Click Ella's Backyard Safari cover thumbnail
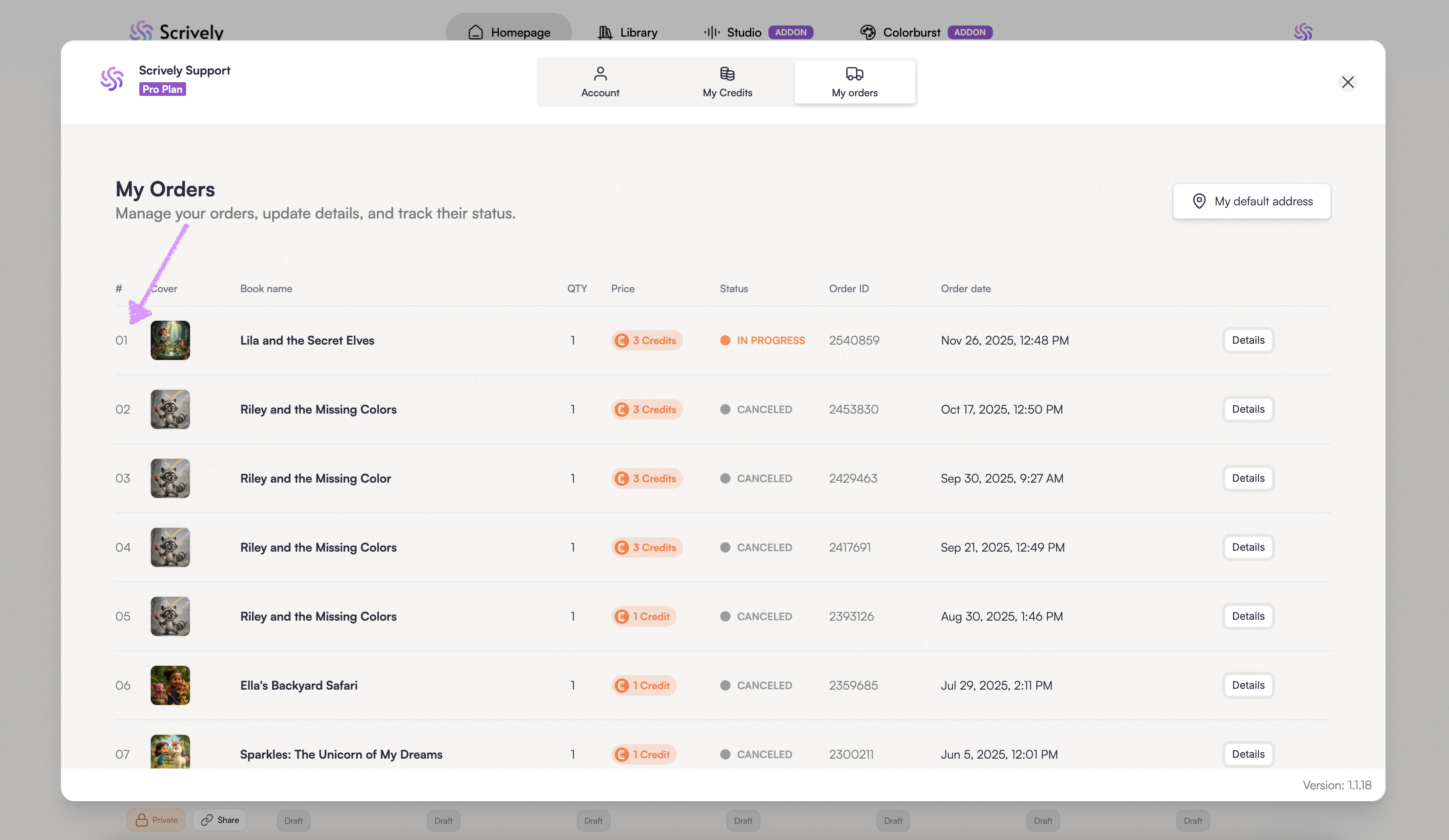 [170, 685]
